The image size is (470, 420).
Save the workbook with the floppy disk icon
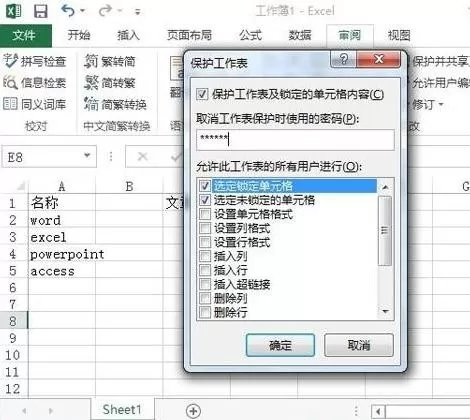[x=41, y=11]
